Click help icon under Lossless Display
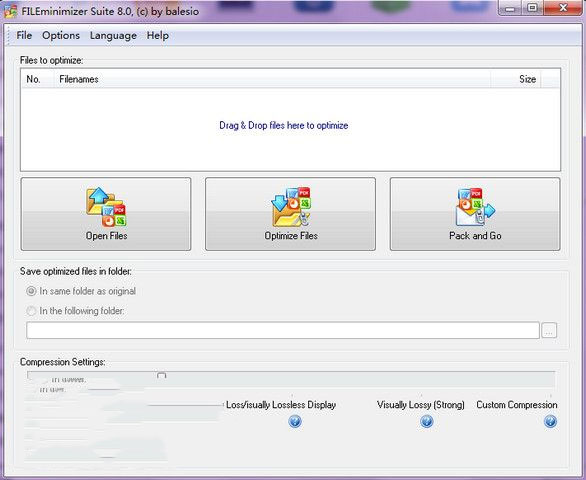Viewport: 586px width, 480px height. click(295, 421)
